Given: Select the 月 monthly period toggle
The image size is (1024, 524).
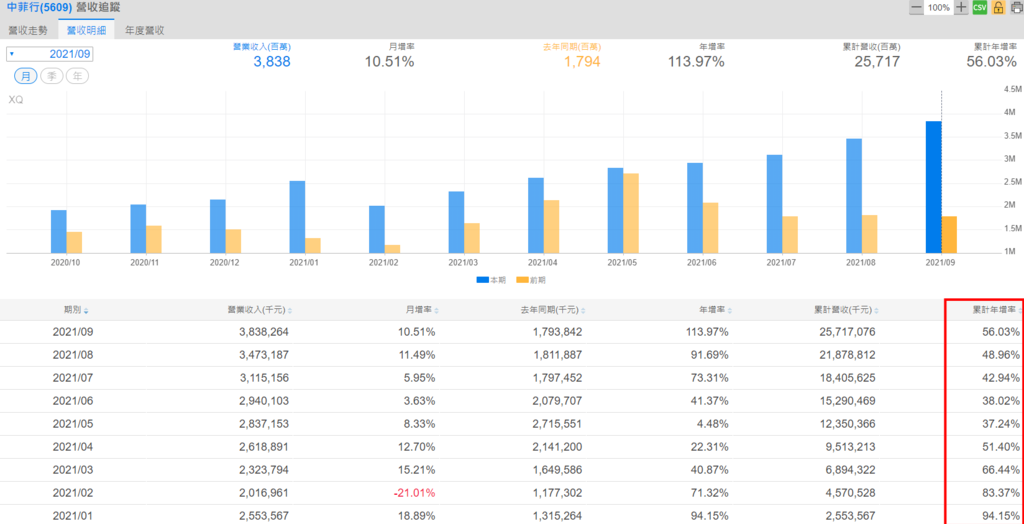Looking at the screenshot, I should tap(26, 76).
